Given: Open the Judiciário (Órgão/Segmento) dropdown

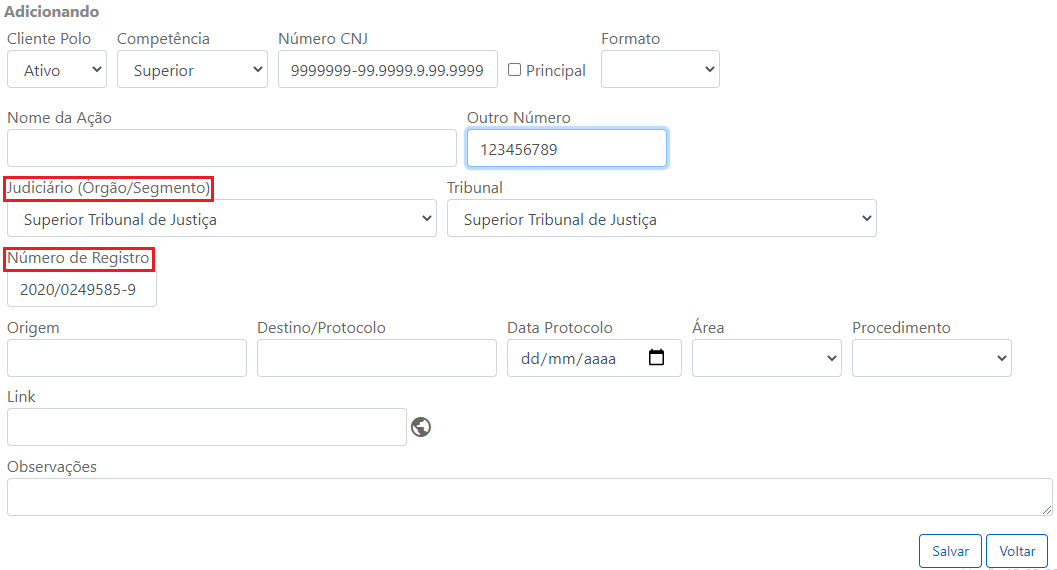Looking at the screenshot, I should pyautogui.click(x=222, y=218).
